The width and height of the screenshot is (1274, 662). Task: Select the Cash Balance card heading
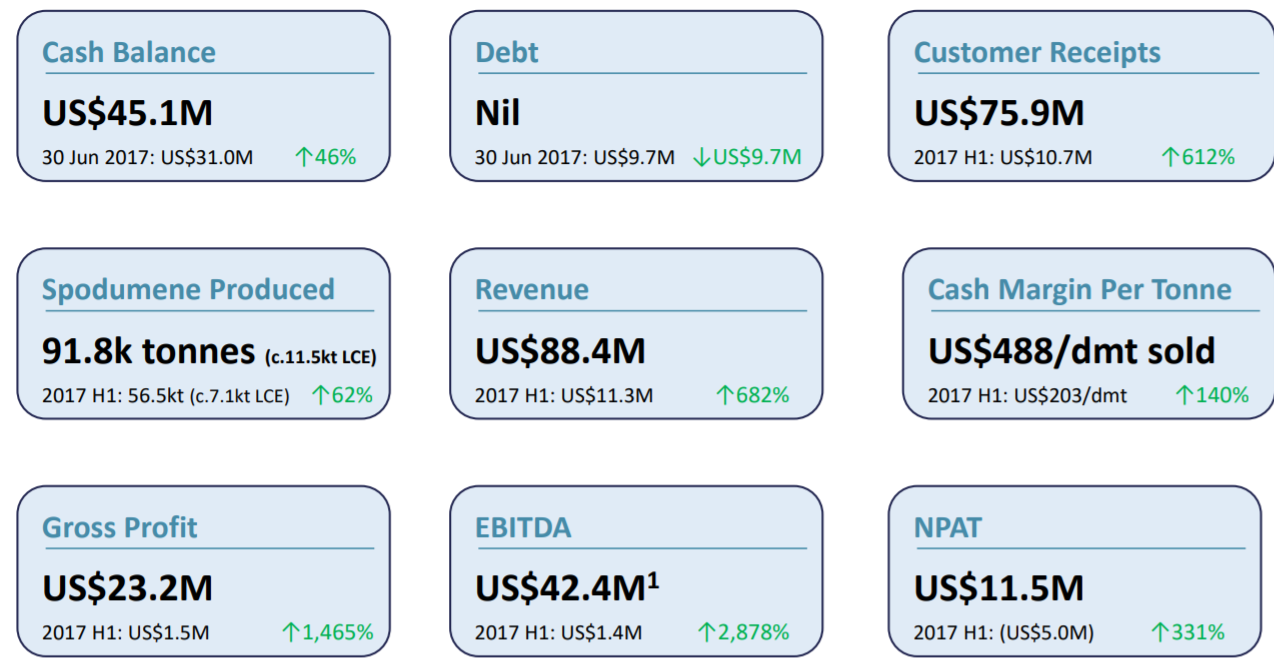pyautogui.click(x=129, y=53)
